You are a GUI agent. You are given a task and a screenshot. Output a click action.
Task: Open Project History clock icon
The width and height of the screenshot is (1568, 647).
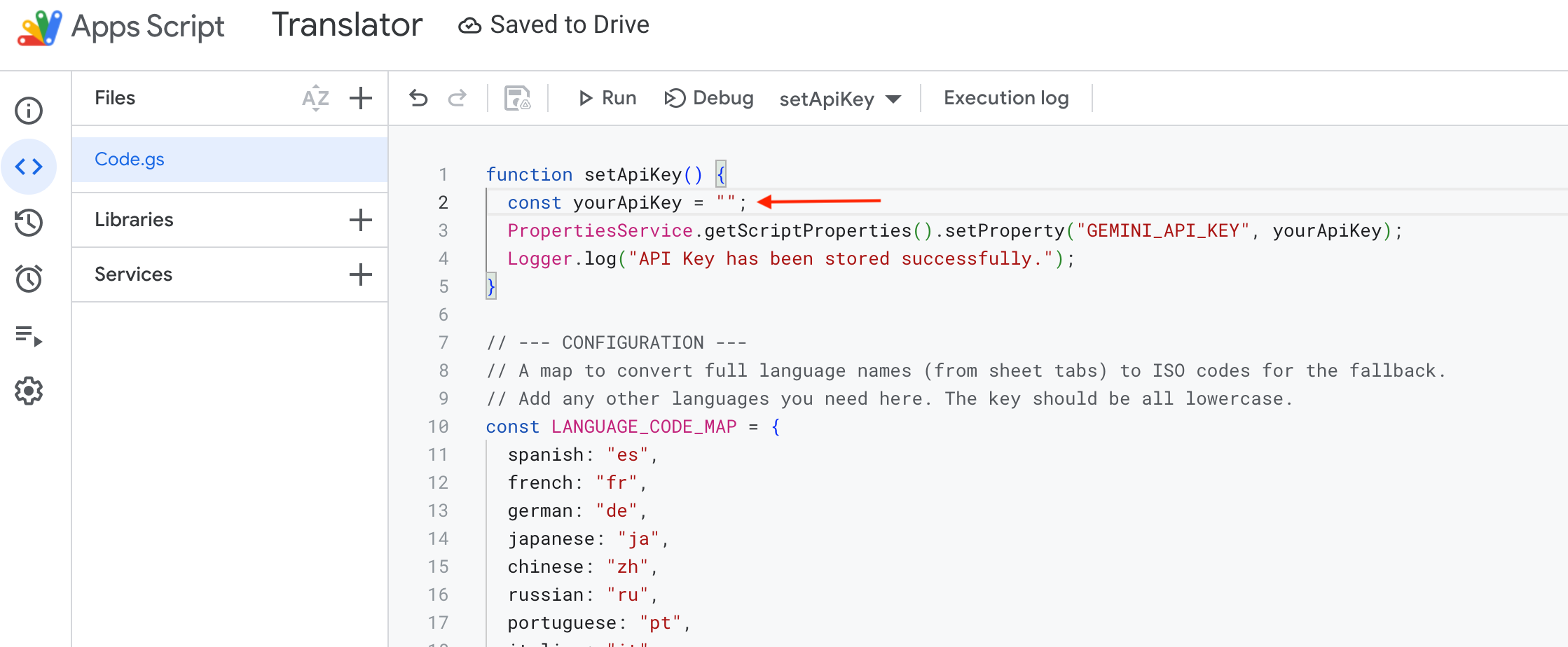(x=29, y=223)
